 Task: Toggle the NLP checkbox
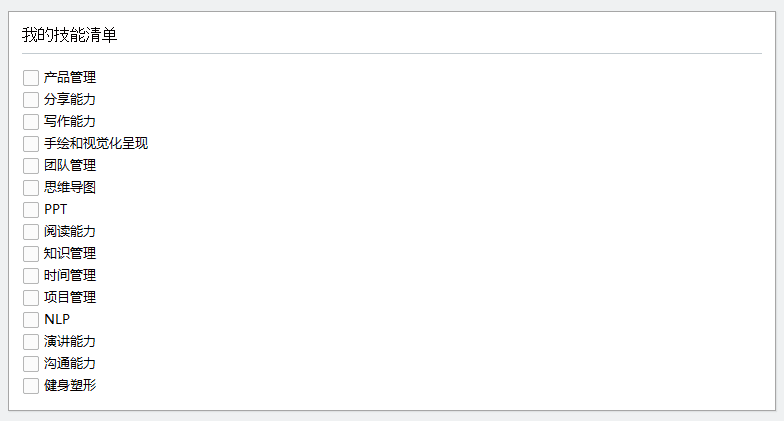[31, 320]
